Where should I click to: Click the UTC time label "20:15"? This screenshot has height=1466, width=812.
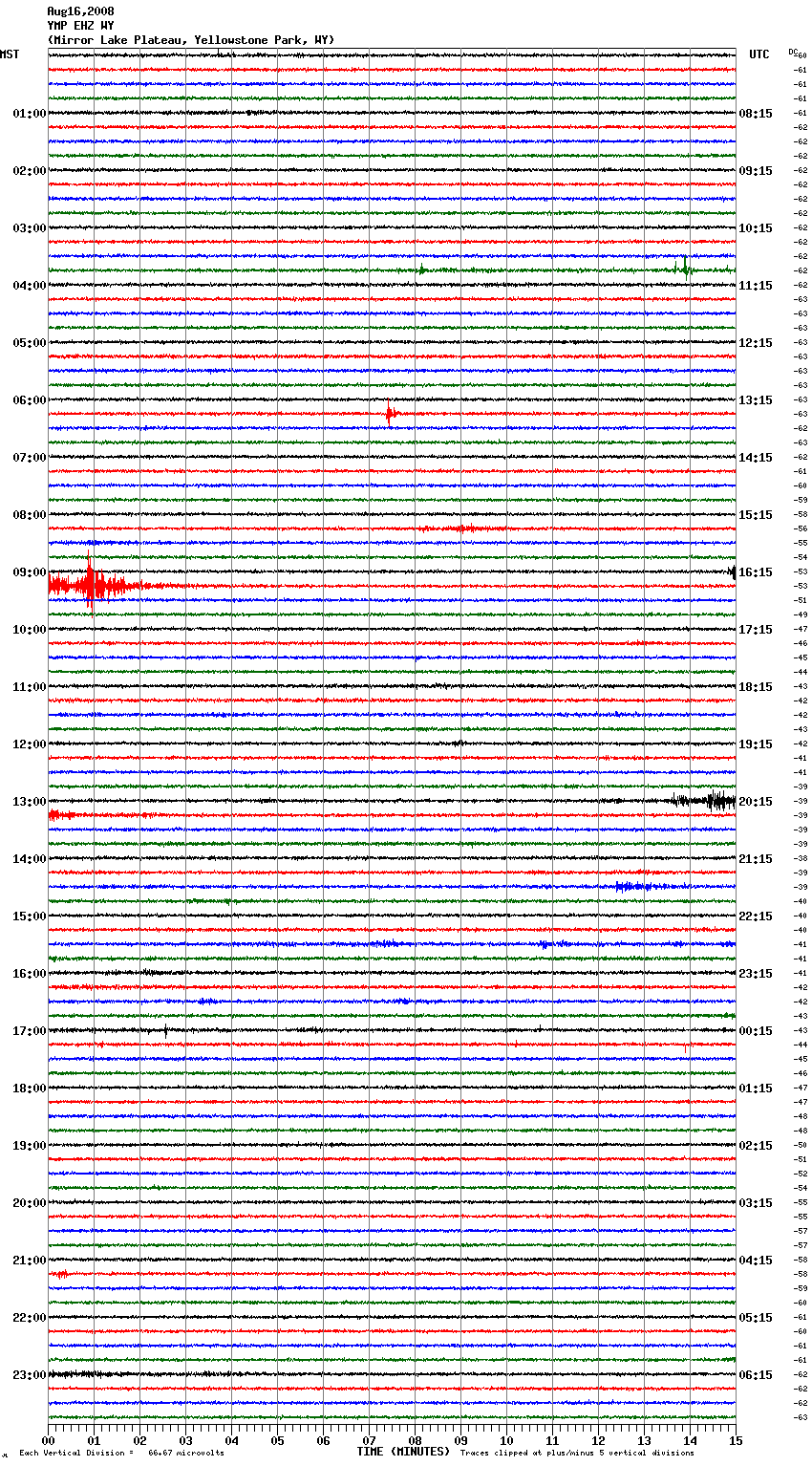[756, 802]
